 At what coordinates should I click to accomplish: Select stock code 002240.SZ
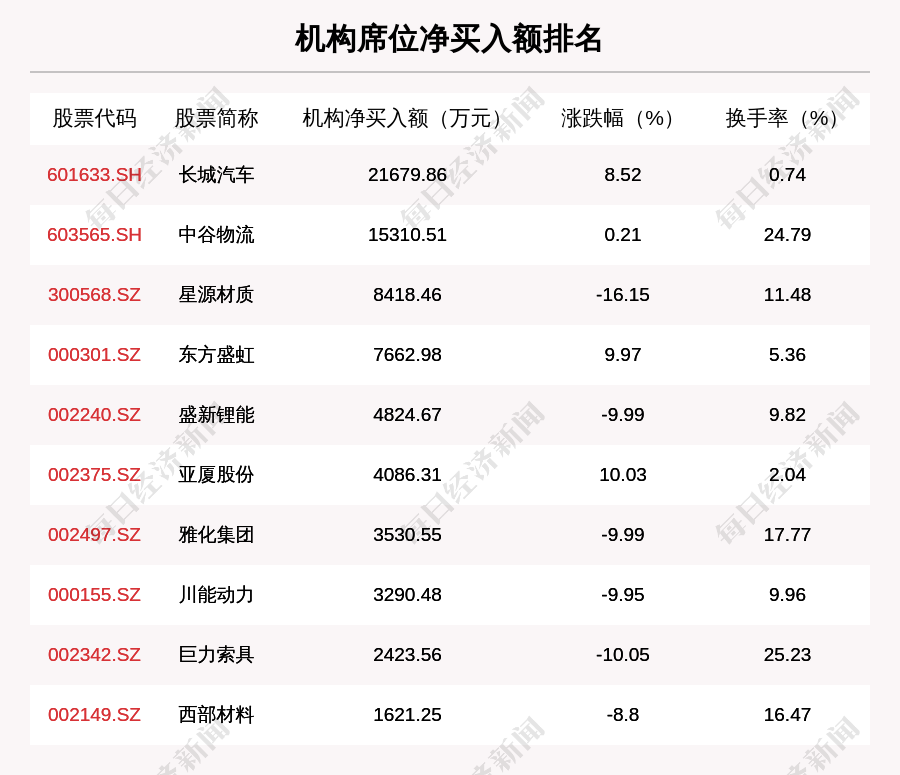pyautogui.click(x=95, y=414)
